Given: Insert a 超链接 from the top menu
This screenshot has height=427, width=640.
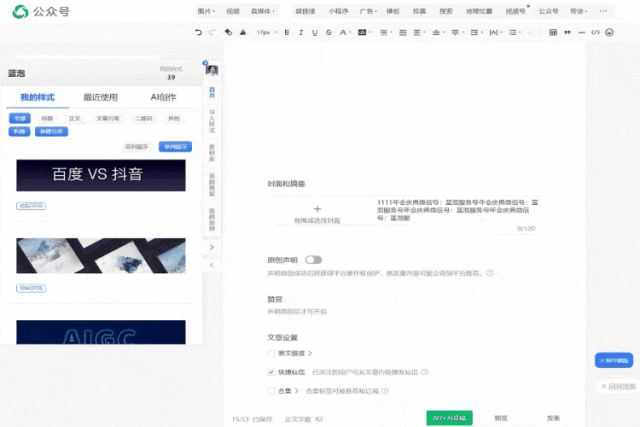Looking at the screenshot, I should pos(305,11).
